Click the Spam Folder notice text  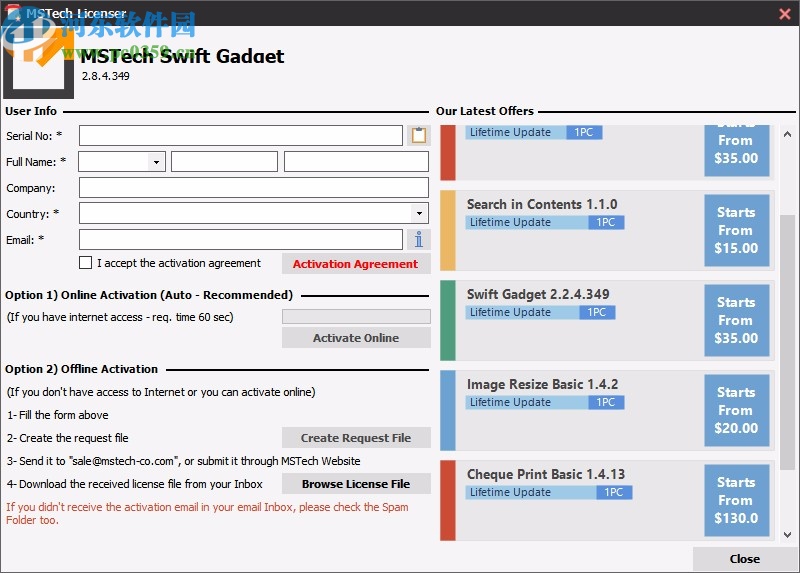[x=207, y=513]
